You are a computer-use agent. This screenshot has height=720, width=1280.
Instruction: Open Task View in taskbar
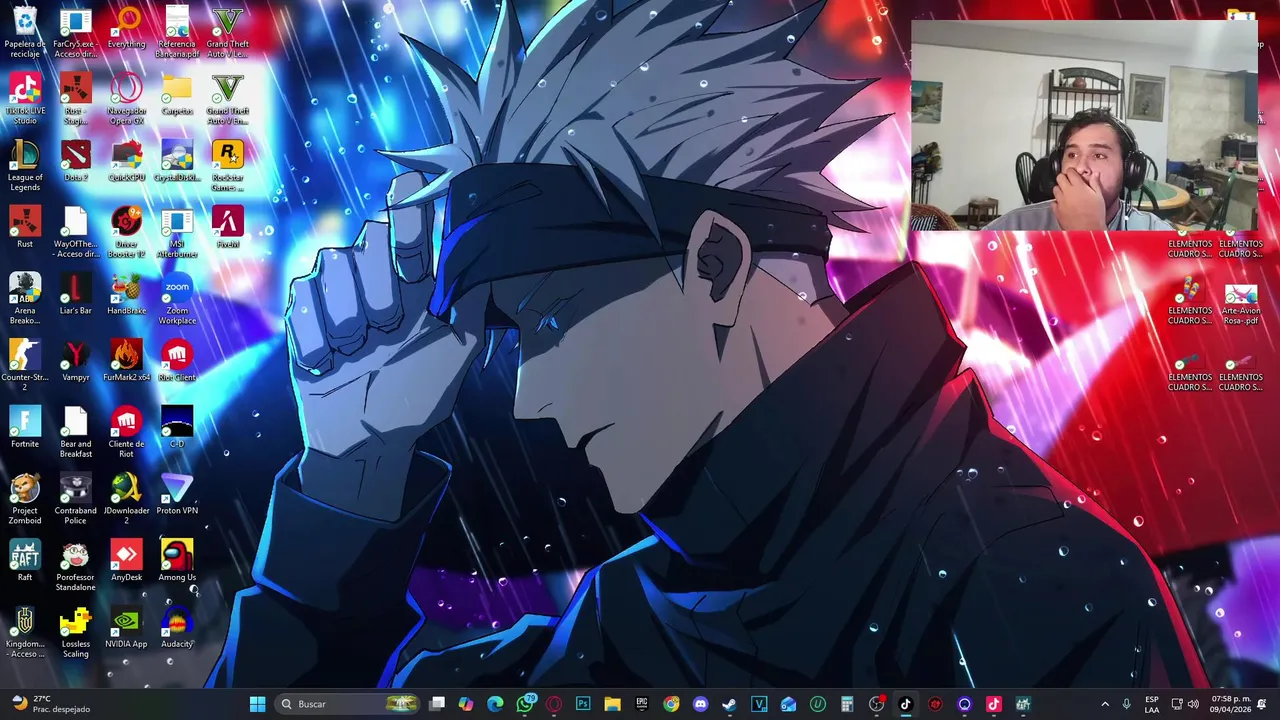pos(437,704)
